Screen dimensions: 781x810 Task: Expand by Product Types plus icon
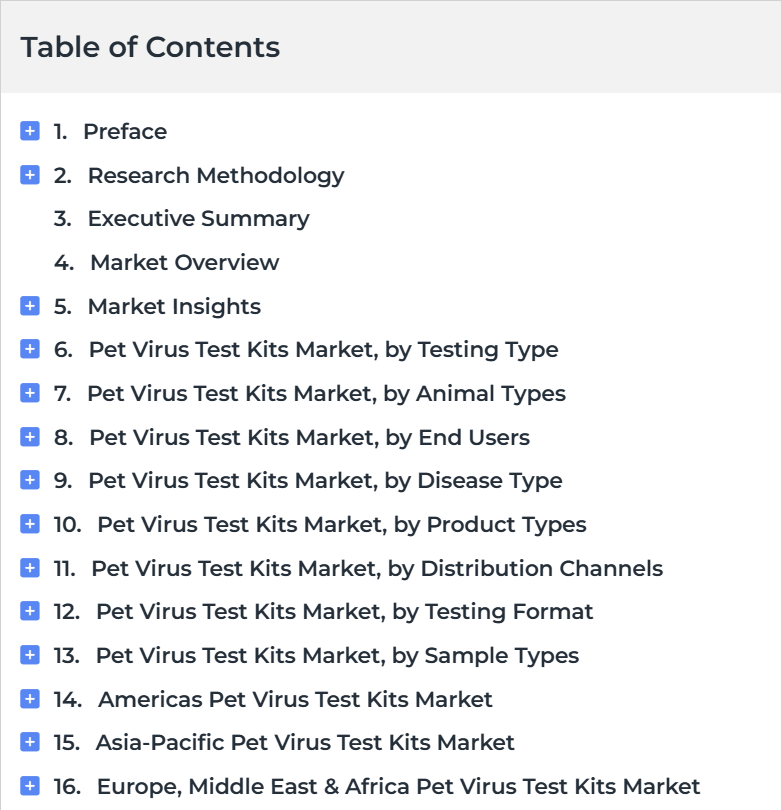[x=30, y=524]
